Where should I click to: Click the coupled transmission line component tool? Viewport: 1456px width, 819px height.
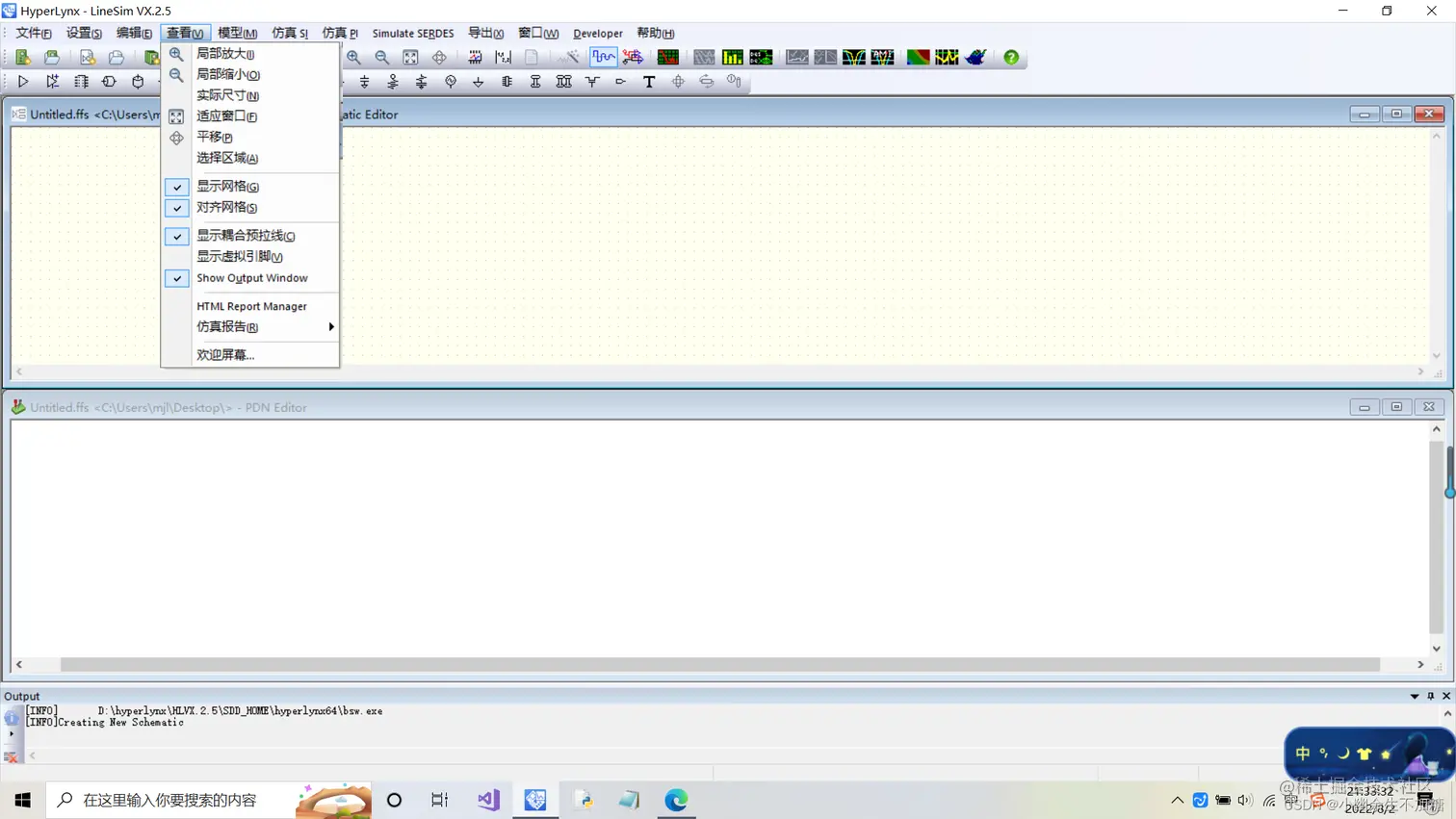[x=564, y=82]
